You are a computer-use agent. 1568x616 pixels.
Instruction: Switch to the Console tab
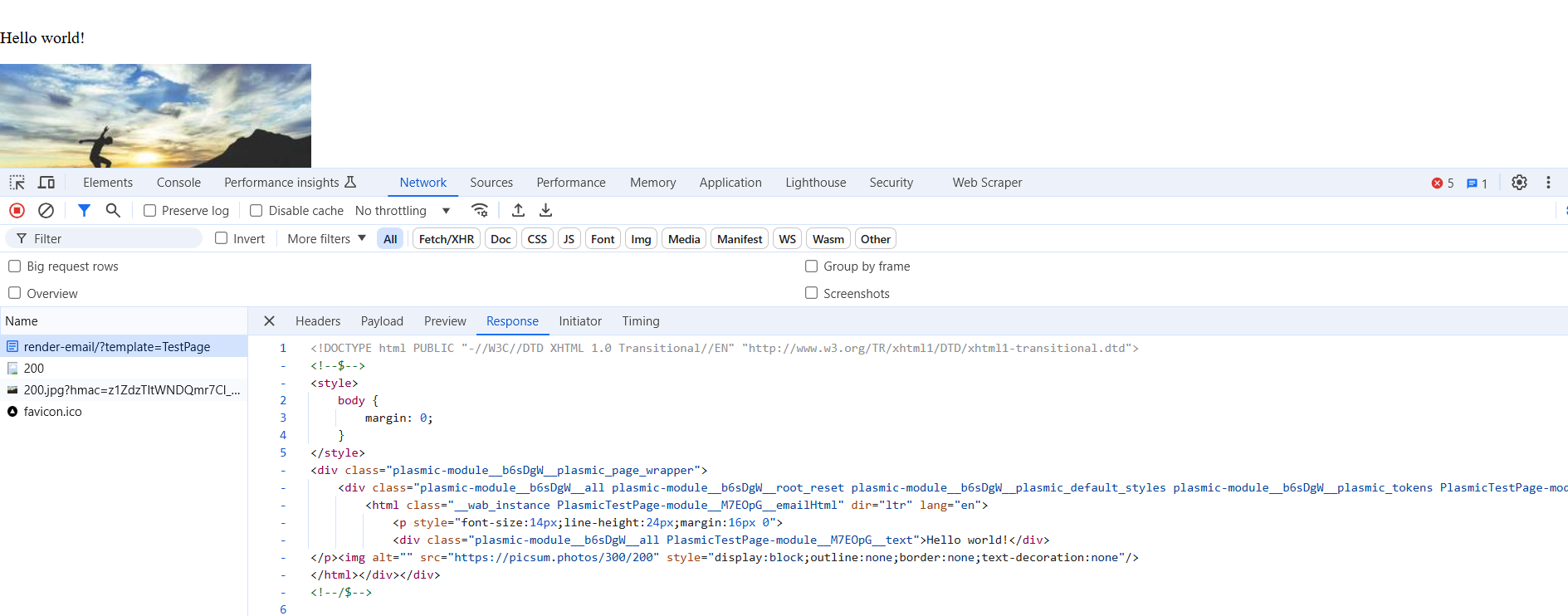pyautogui.click(x=178, y=183)
